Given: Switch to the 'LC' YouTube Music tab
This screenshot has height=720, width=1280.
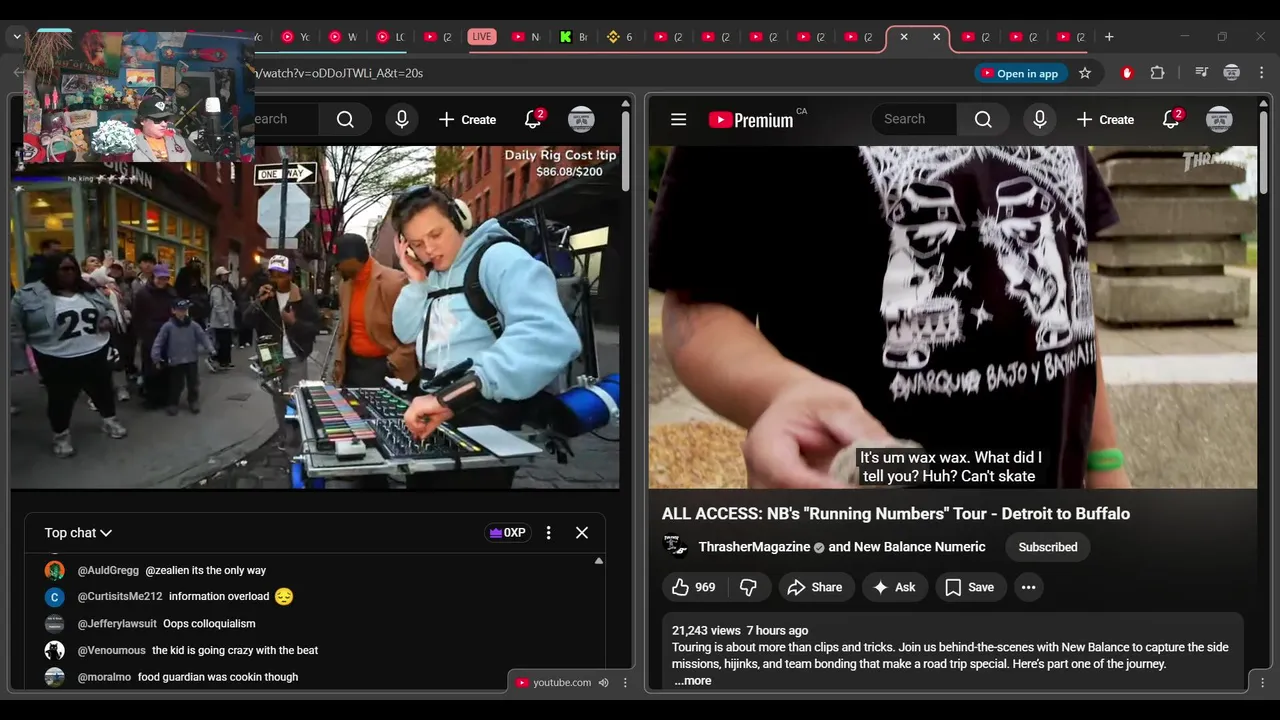Looking at the screenshot, I should (390, 37).
